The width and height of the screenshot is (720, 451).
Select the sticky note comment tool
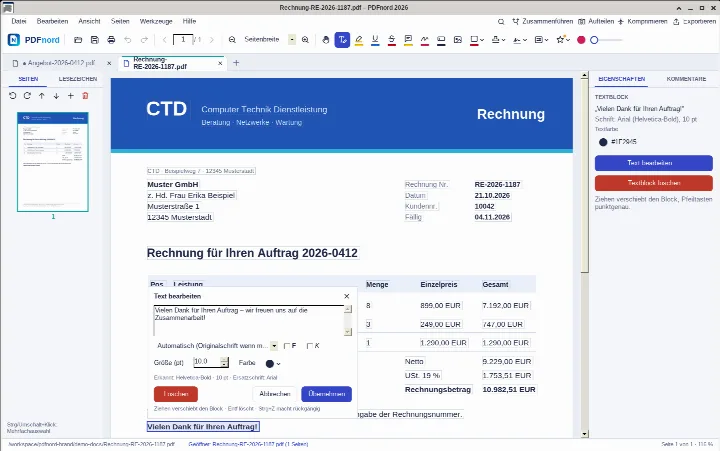[408, 40]
